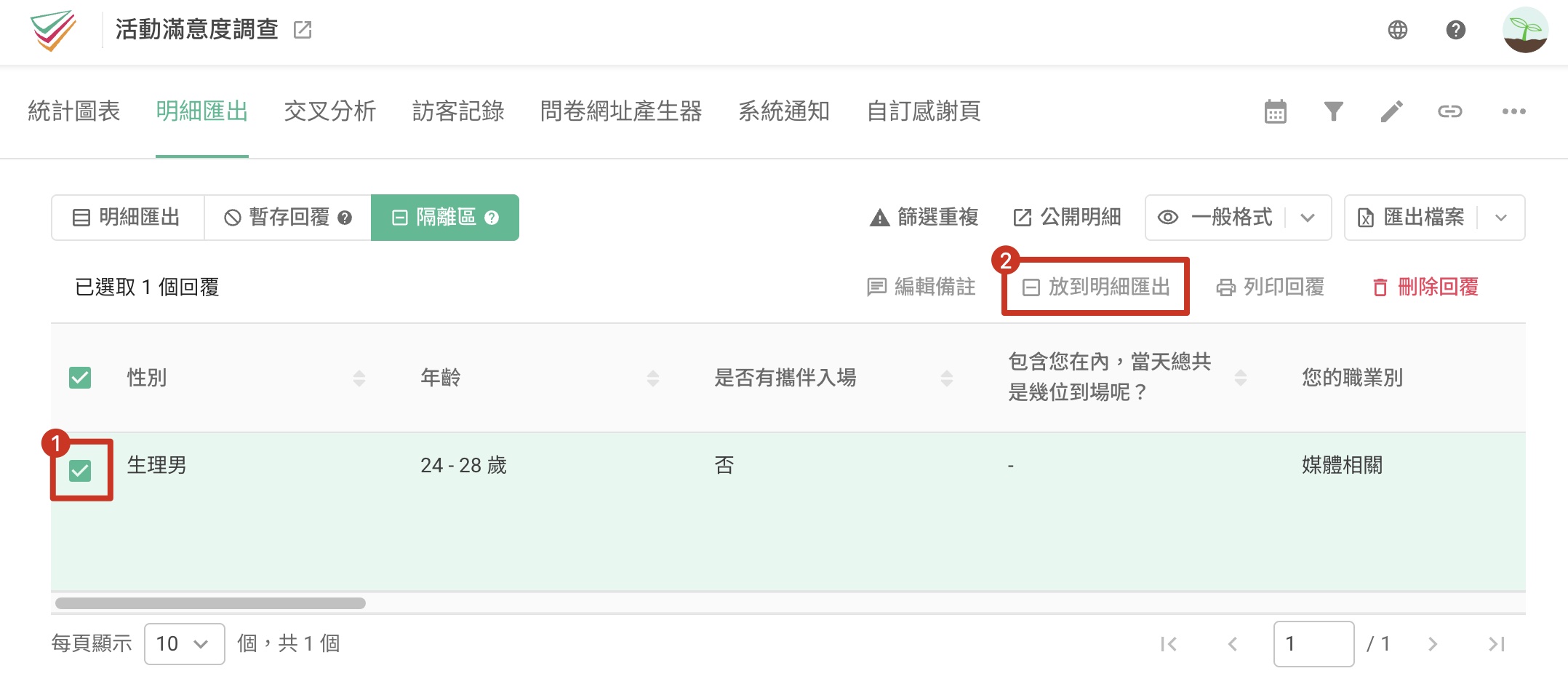Open the 交叉分析 tab
Image resolution: width=1568 pixels, height=687 pixels.
329,111
